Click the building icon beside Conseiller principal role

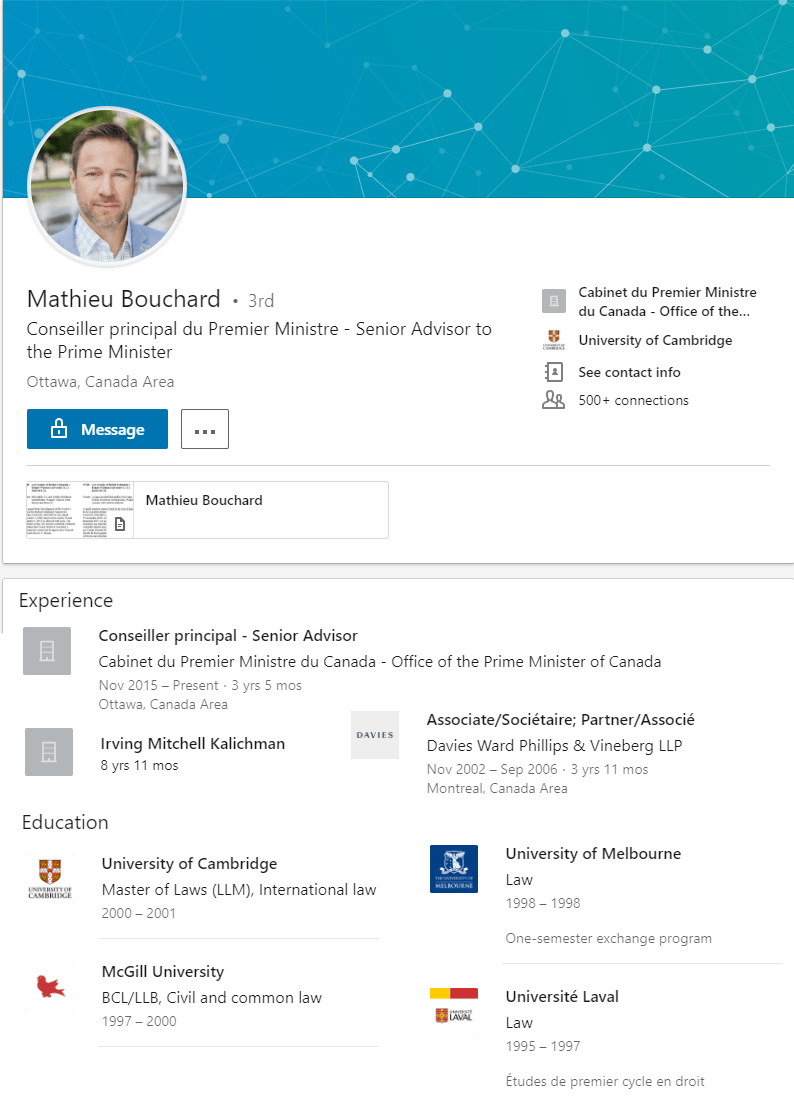point(47,650)
